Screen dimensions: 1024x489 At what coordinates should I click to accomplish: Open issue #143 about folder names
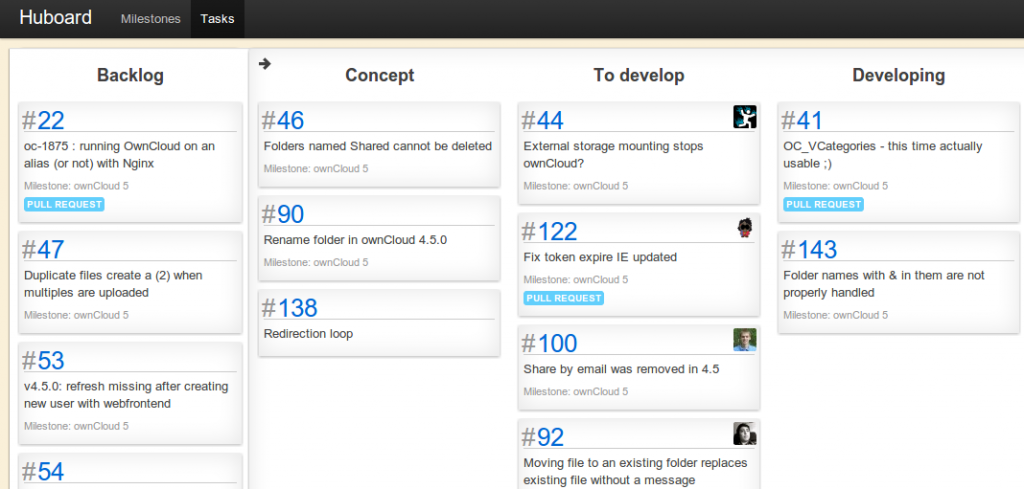(809, 249)
